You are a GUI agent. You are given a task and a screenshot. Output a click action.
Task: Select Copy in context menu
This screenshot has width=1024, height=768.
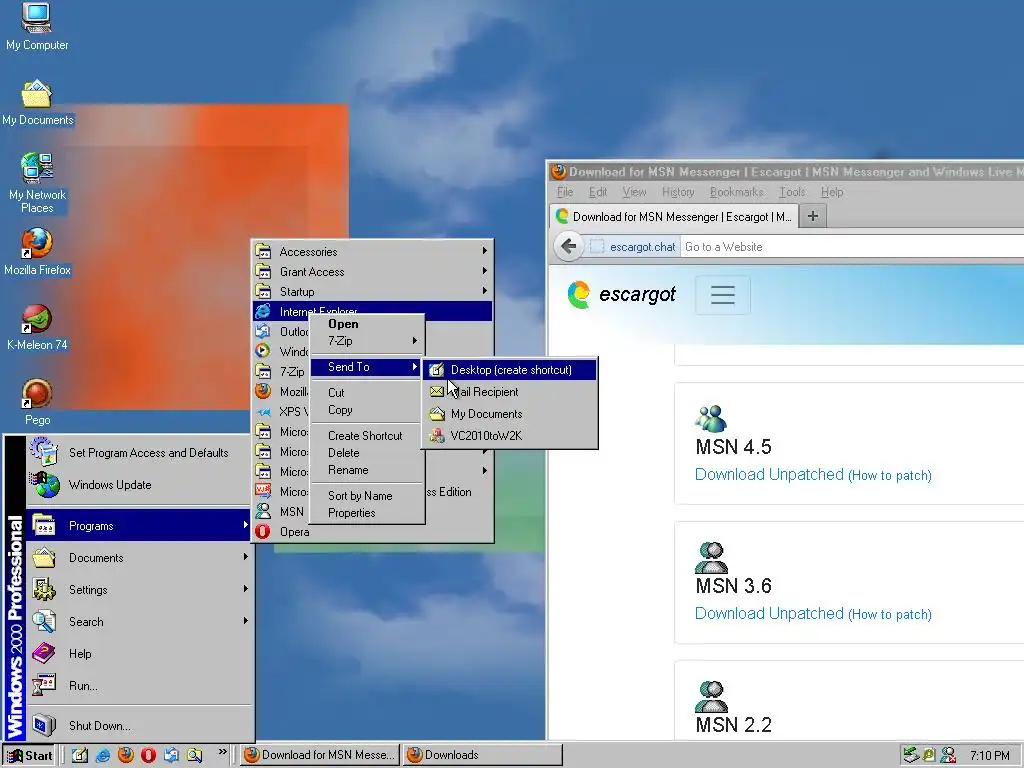366,410
